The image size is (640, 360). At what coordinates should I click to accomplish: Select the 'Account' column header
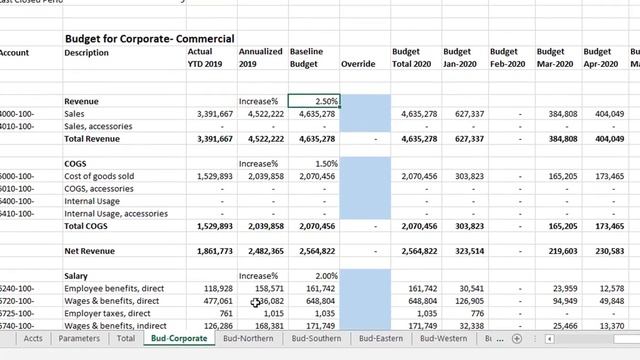(x=14, y=53)
